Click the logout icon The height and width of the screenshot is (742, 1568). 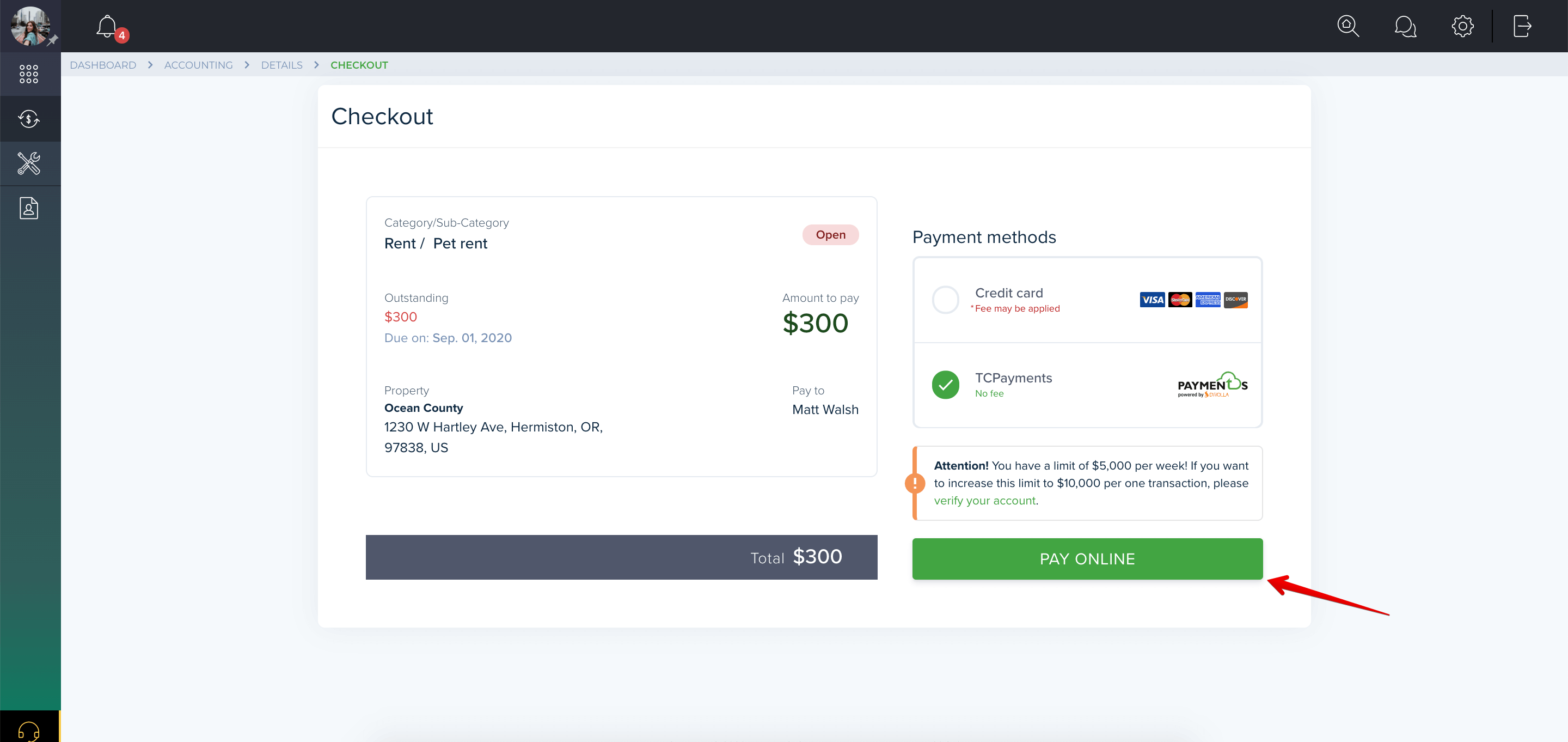(x=1522, y=26)
